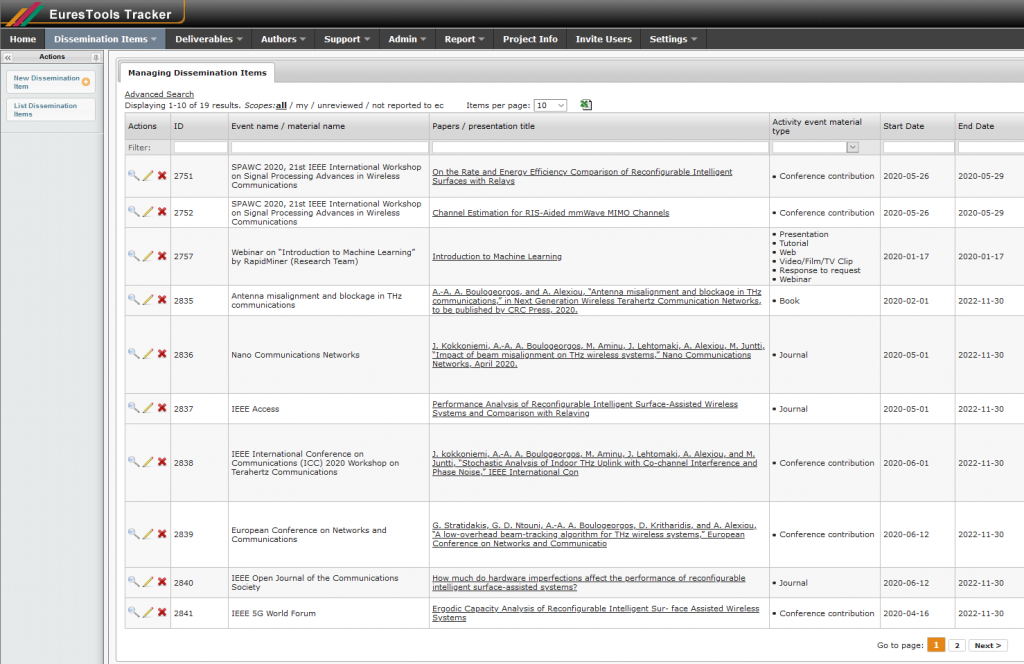The image size is (1024, 664).
Task: Activate the 'not reported to ec' scope
Action: click(x=406, y=105)
